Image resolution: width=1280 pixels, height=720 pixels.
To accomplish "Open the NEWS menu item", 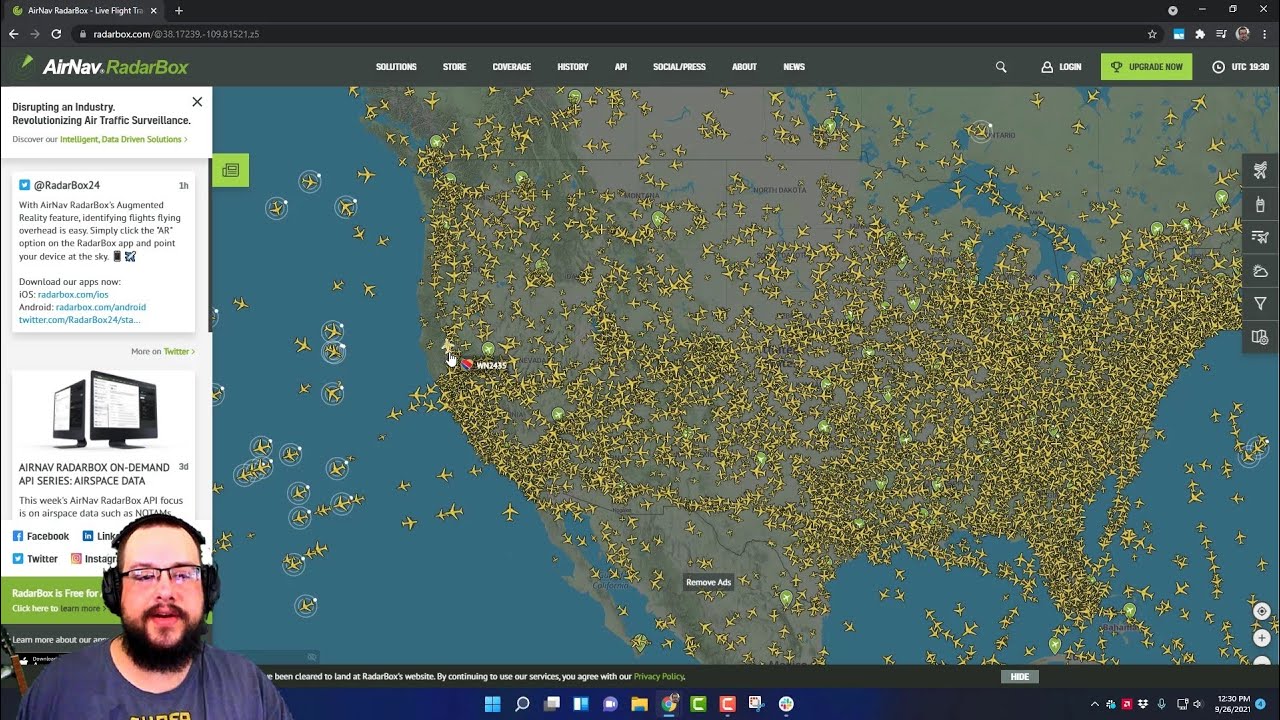I will click(794, 67).
